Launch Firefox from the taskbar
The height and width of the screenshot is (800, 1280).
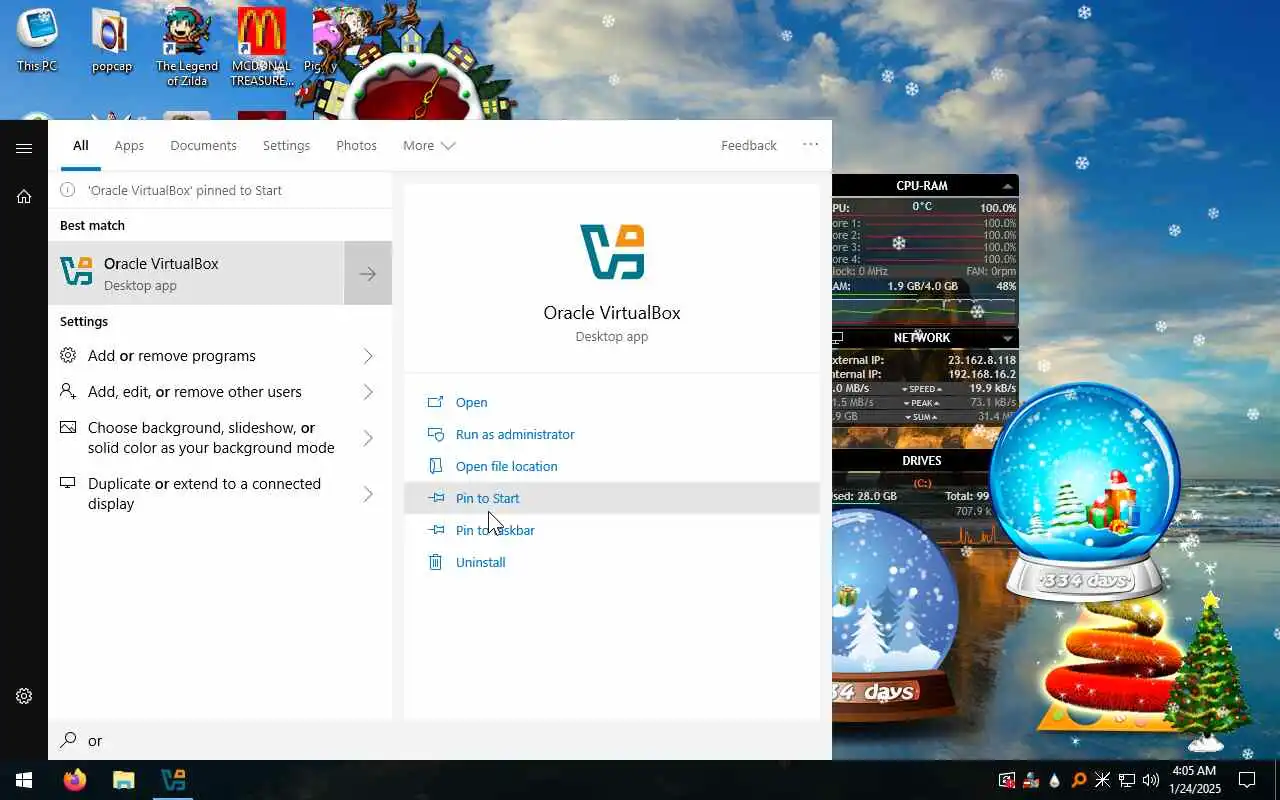click(75, 780)
